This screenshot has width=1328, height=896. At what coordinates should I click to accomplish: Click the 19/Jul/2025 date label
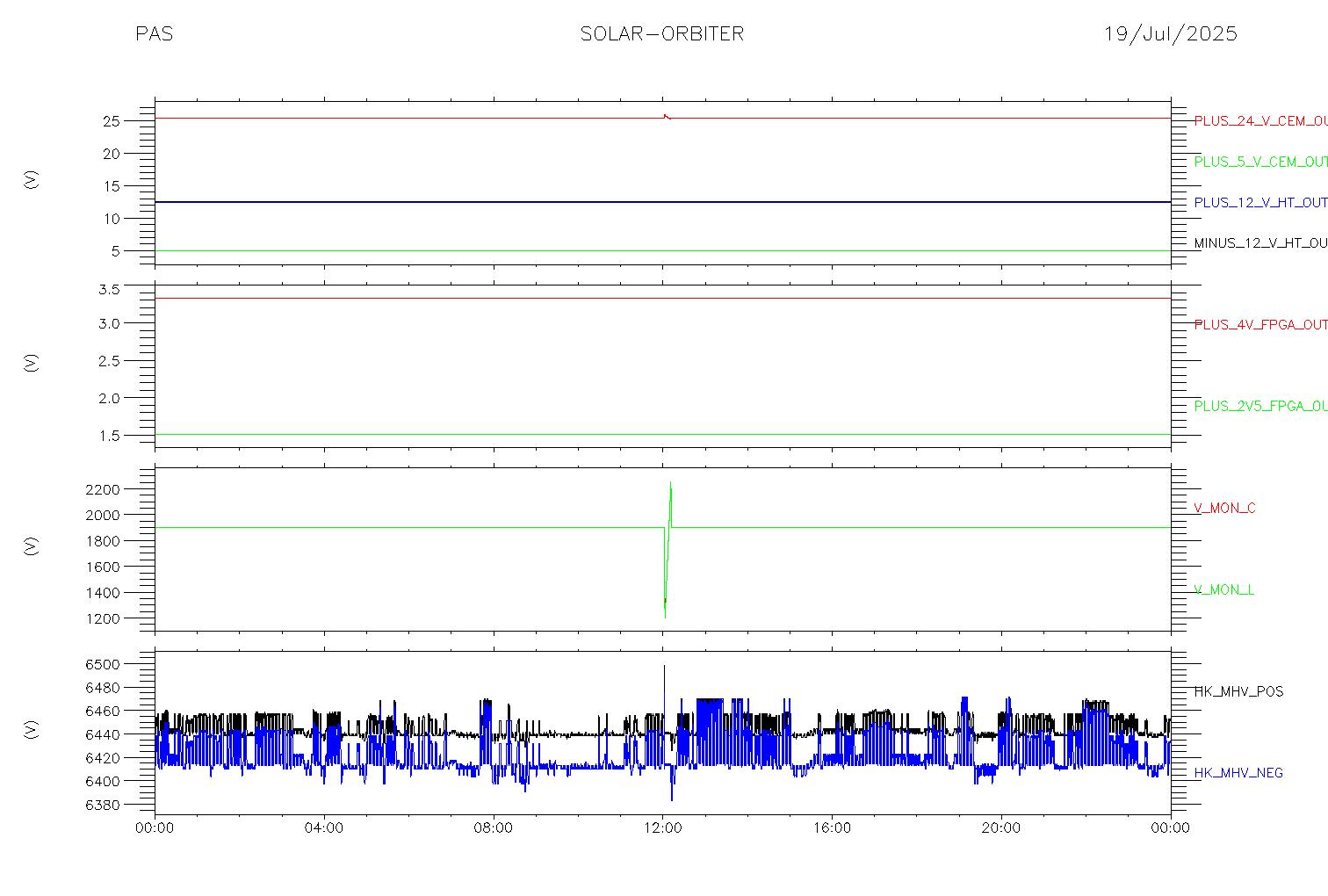click(x=1171, y=34)
